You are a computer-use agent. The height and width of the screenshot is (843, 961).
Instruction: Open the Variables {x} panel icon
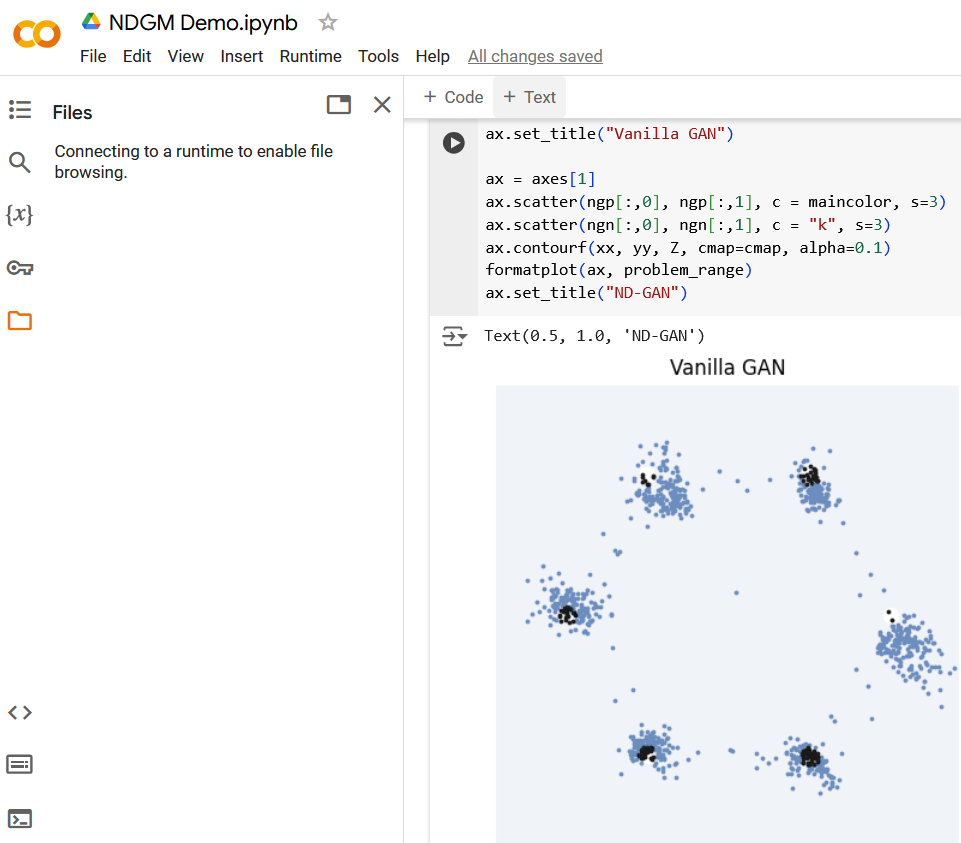[20, 215]
